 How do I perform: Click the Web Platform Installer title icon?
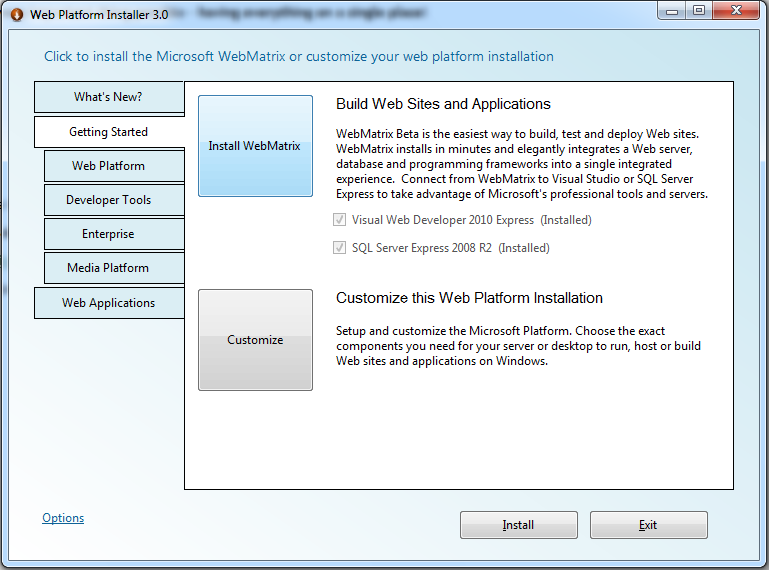coord(17,15)
